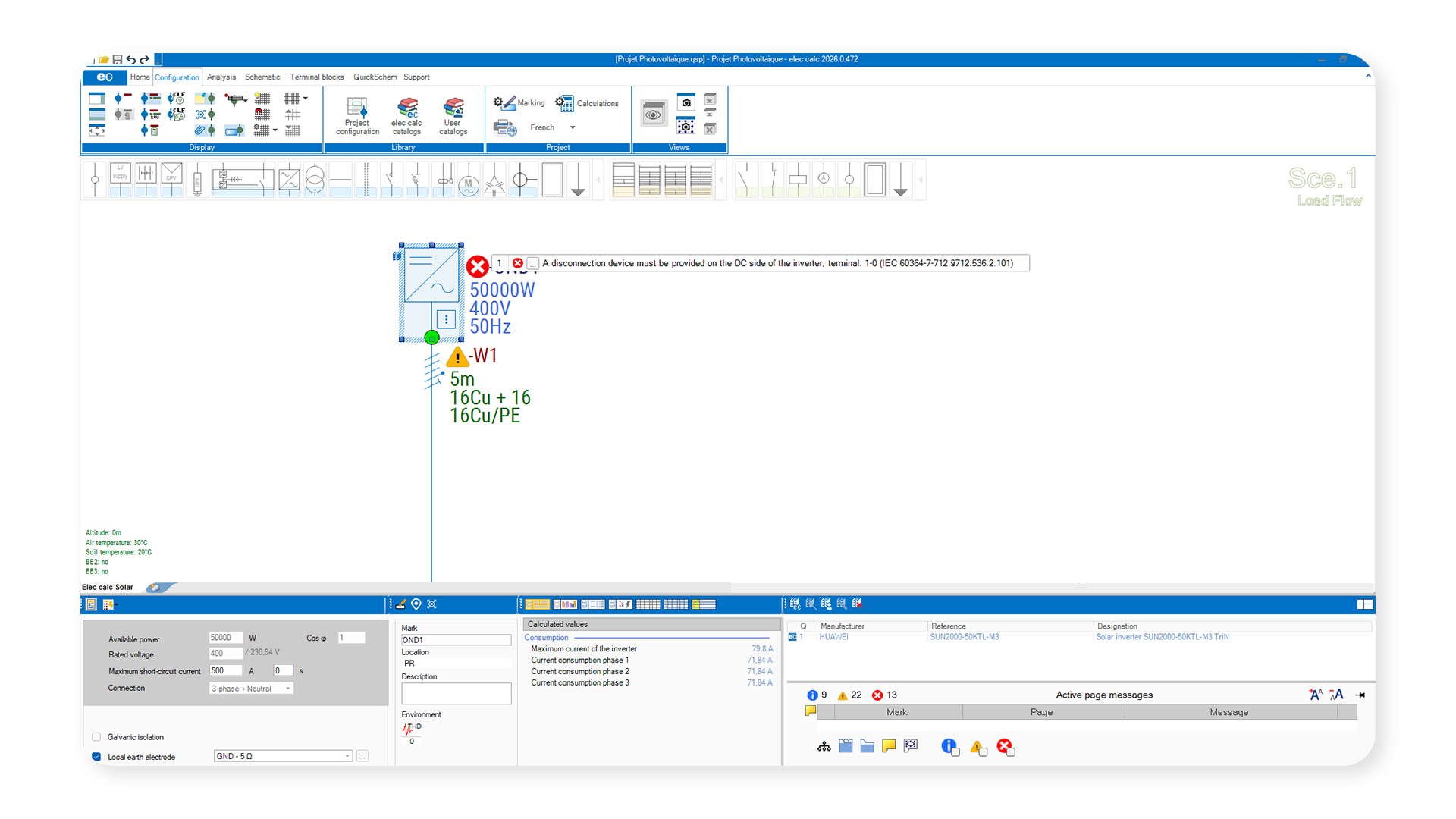Open the French language dropdown
This screenshot has width=1456, height=819.
573,127
